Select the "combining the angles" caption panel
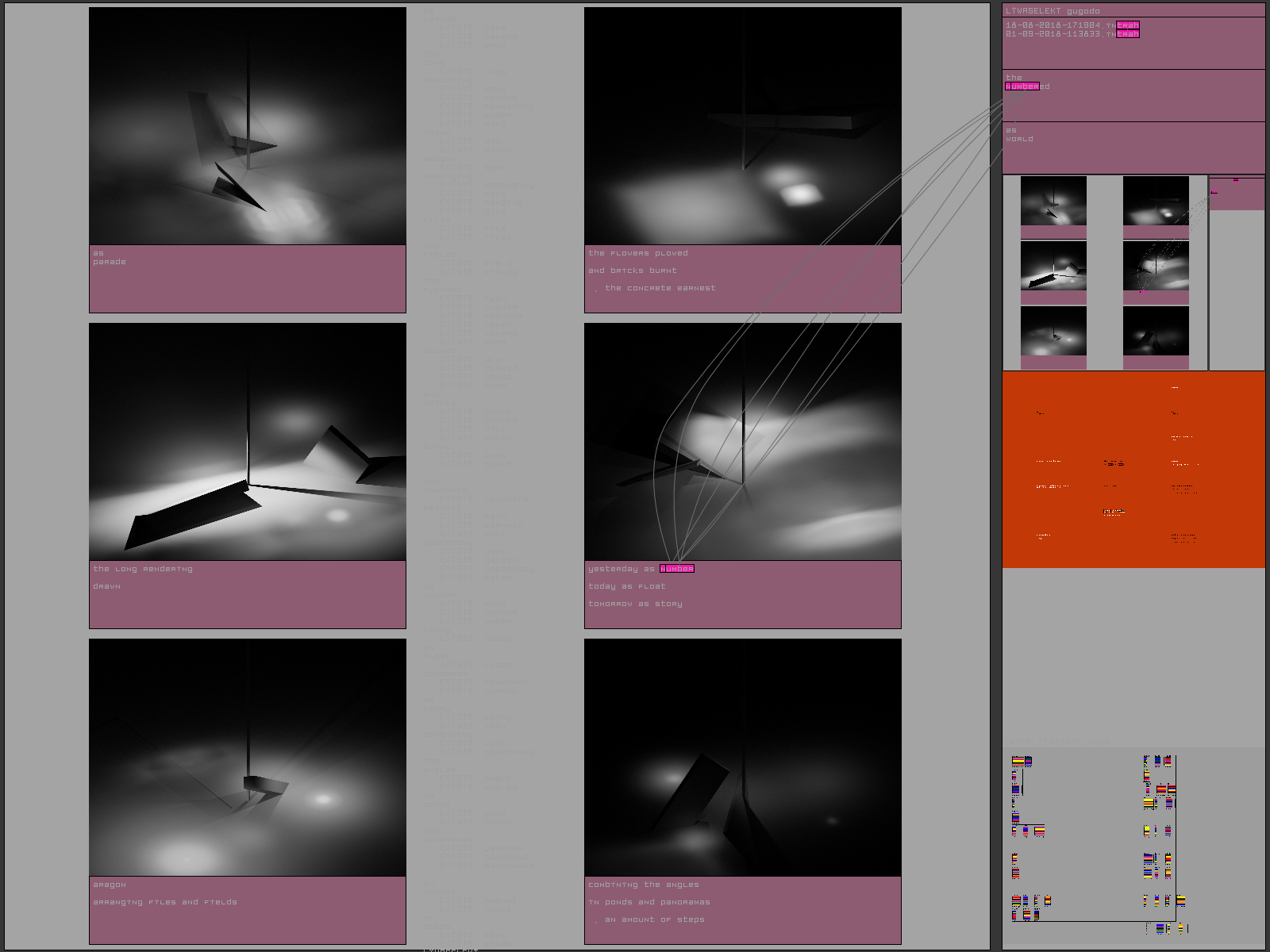 (743, 911)
